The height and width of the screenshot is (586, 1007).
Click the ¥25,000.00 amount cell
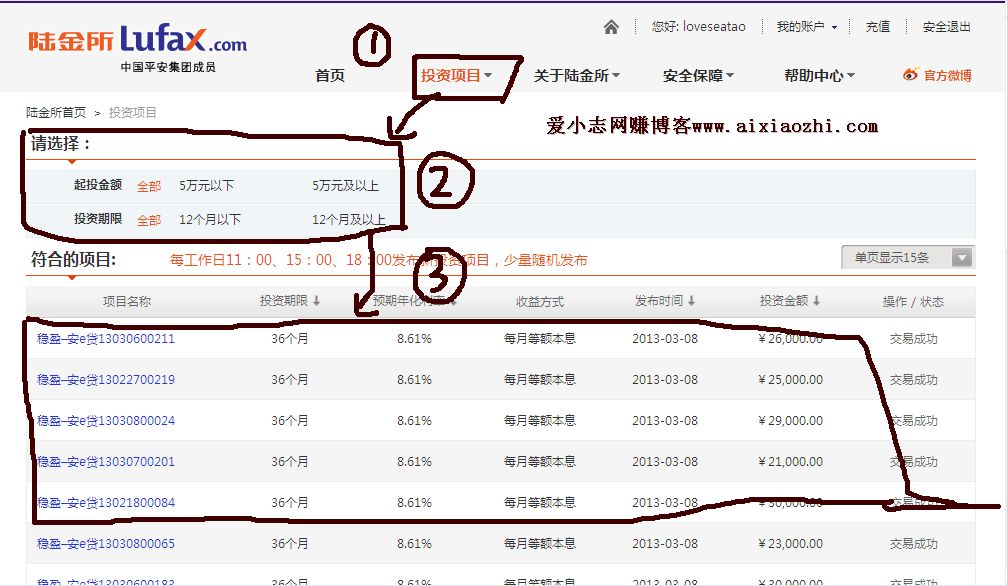(791, 380)
